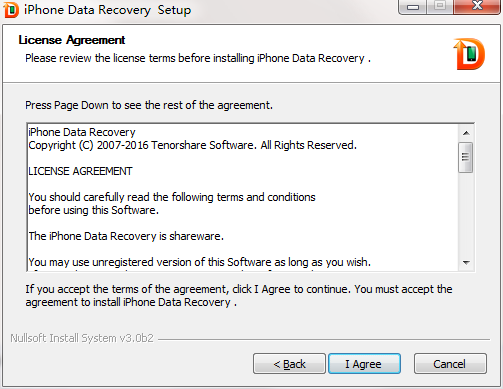Click the Copyright Tenorshare Software line
The width and height of the screenshot is (503, 389).
(x=192, y=145)
